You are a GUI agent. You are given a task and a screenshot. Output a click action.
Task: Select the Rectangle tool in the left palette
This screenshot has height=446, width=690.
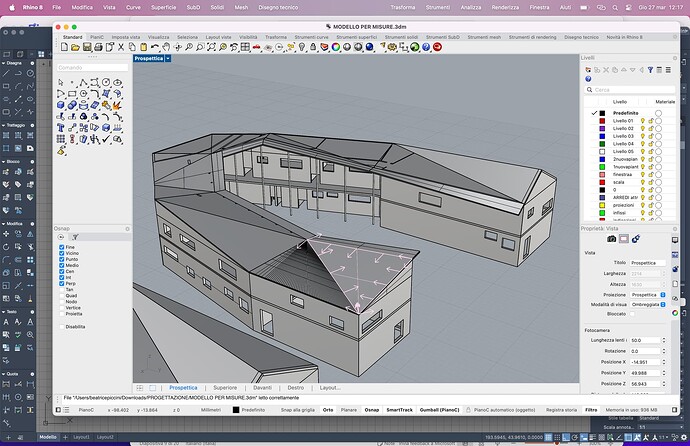(72, 94)
